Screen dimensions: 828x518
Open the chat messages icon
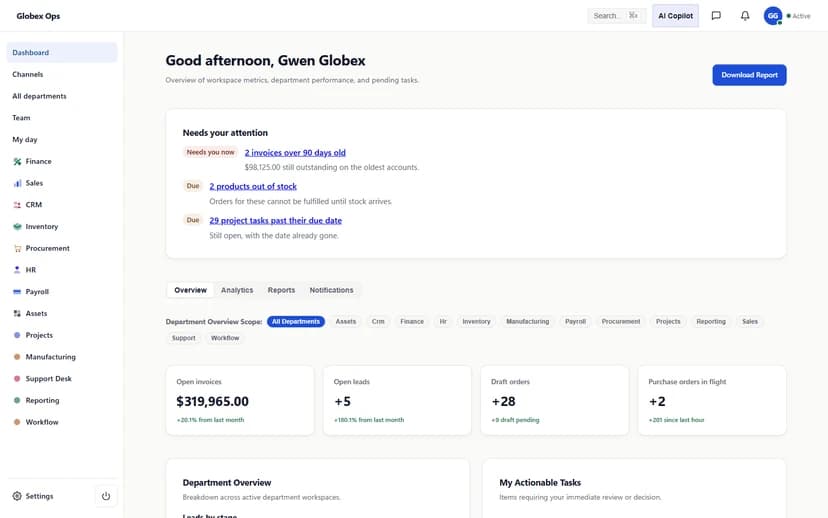[716, 16]
